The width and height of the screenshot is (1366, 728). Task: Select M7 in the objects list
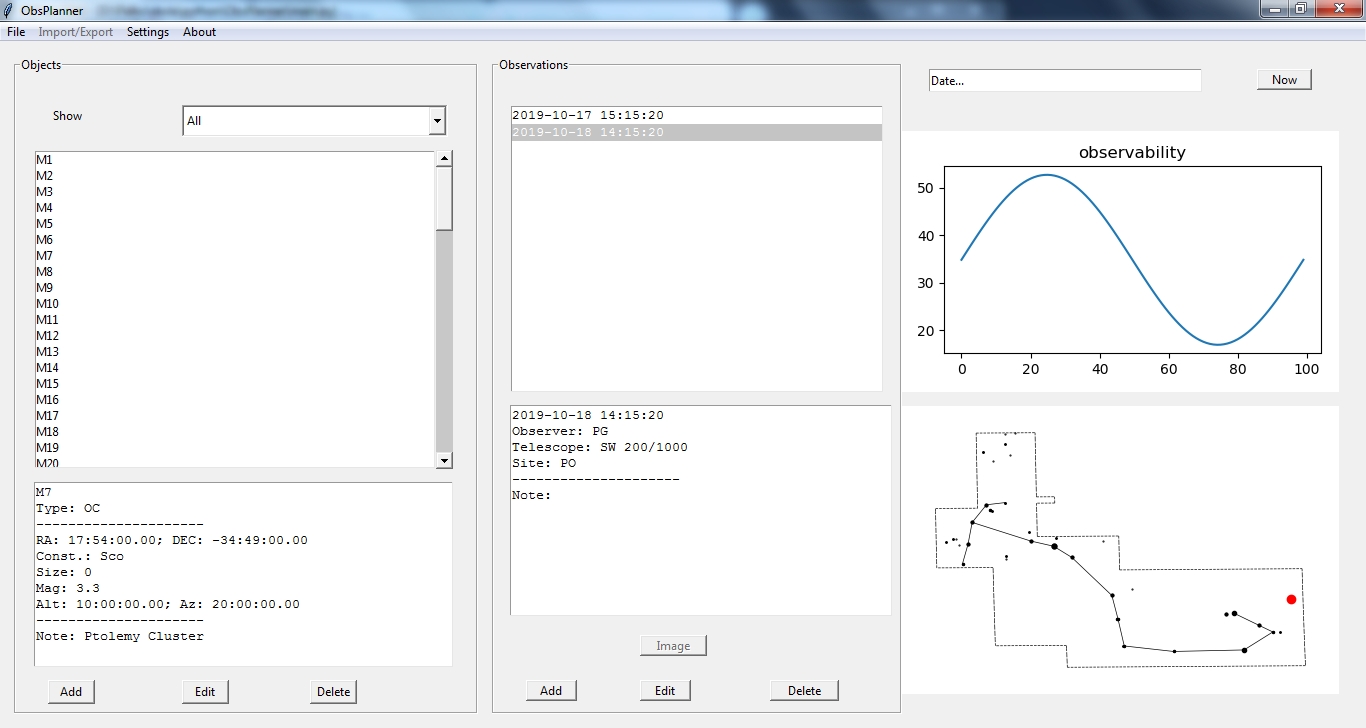tap(45, 256)
